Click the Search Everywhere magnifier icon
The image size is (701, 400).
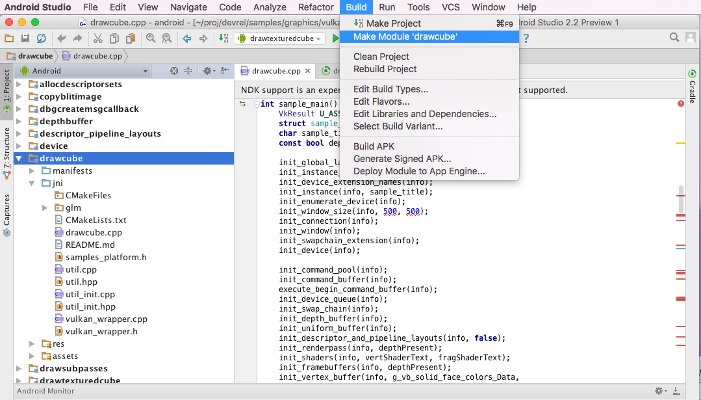674,38
